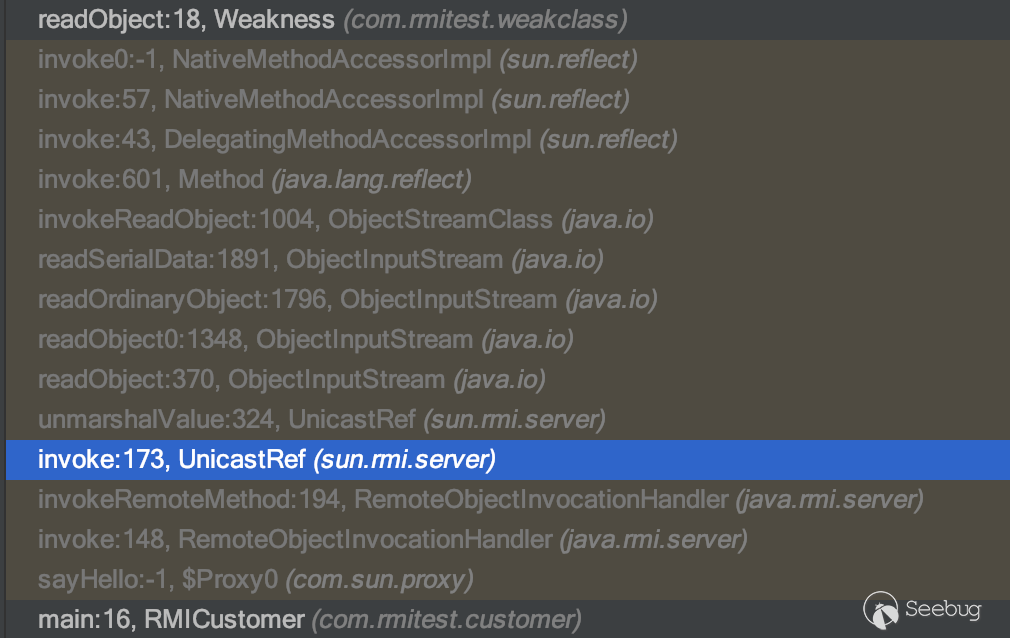Click the Seebug logo icon
This screenshot has width=1010, height=638.
(882, 608)
